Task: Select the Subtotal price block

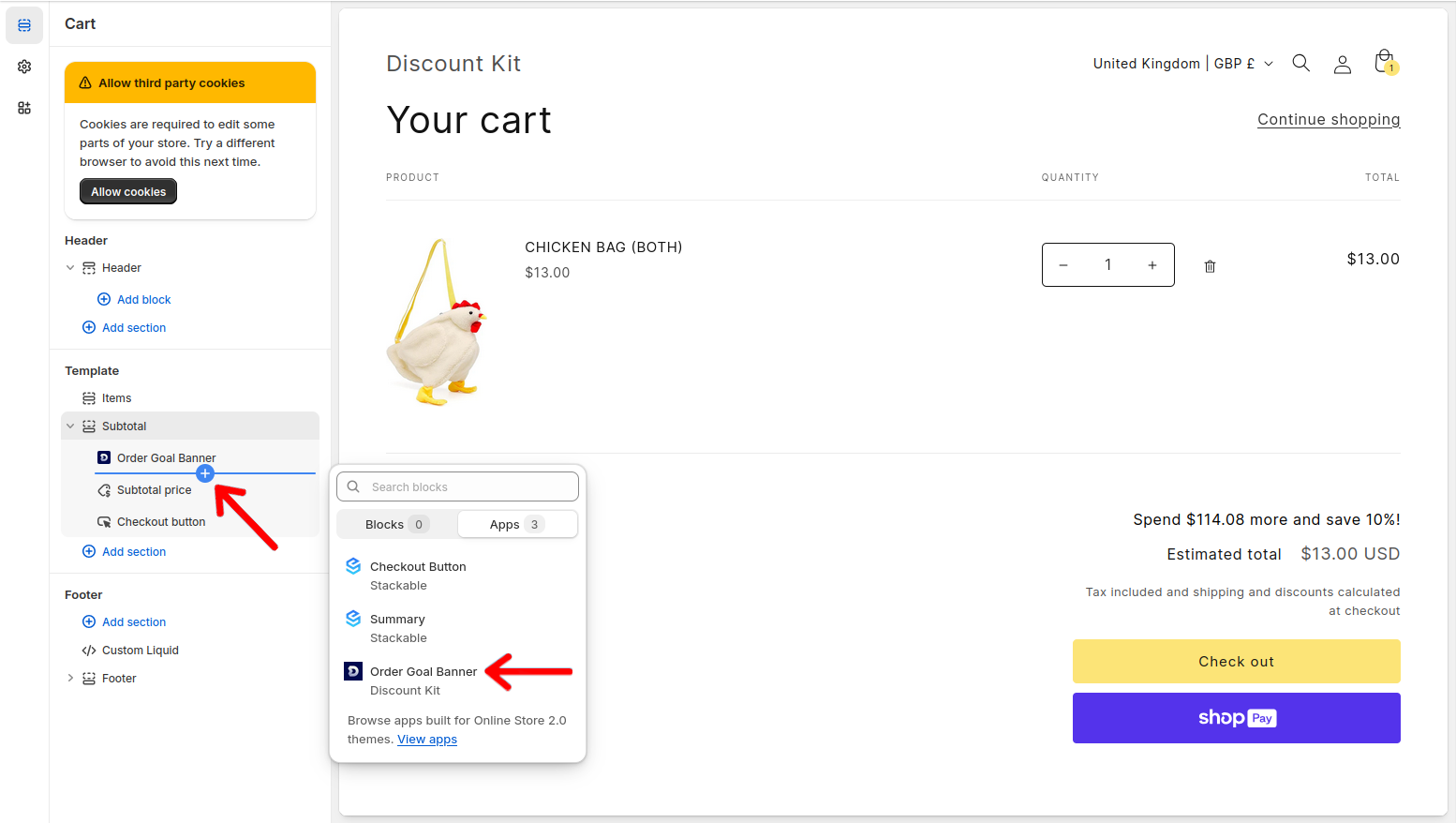Action: coord(155,489)
